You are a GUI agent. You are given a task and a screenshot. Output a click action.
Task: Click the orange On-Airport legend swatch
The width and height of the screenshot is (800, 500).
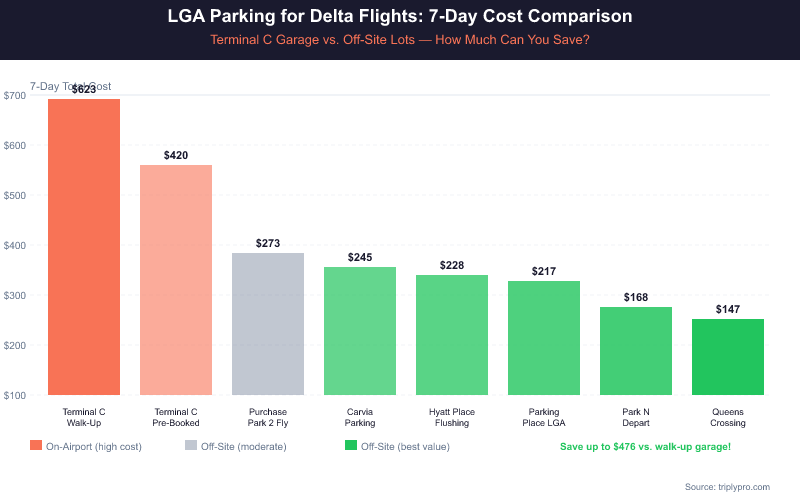click(36, 446)
